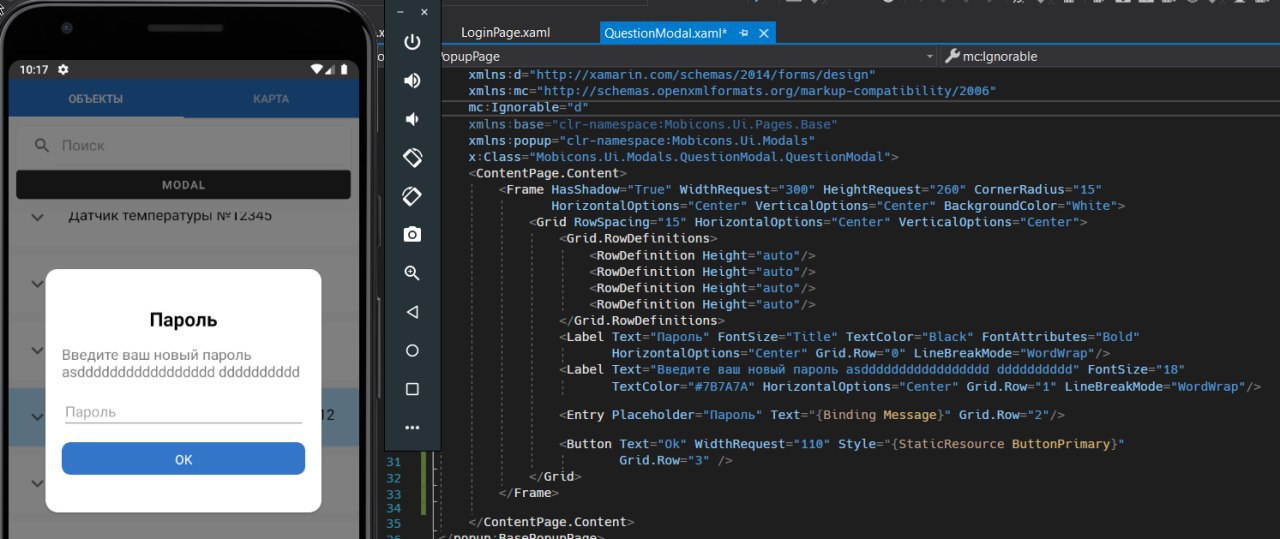Screen dimensions: 1280x539
Task: Click the closing ContentPage.Content tag
Action: click(x=551, y=521)
